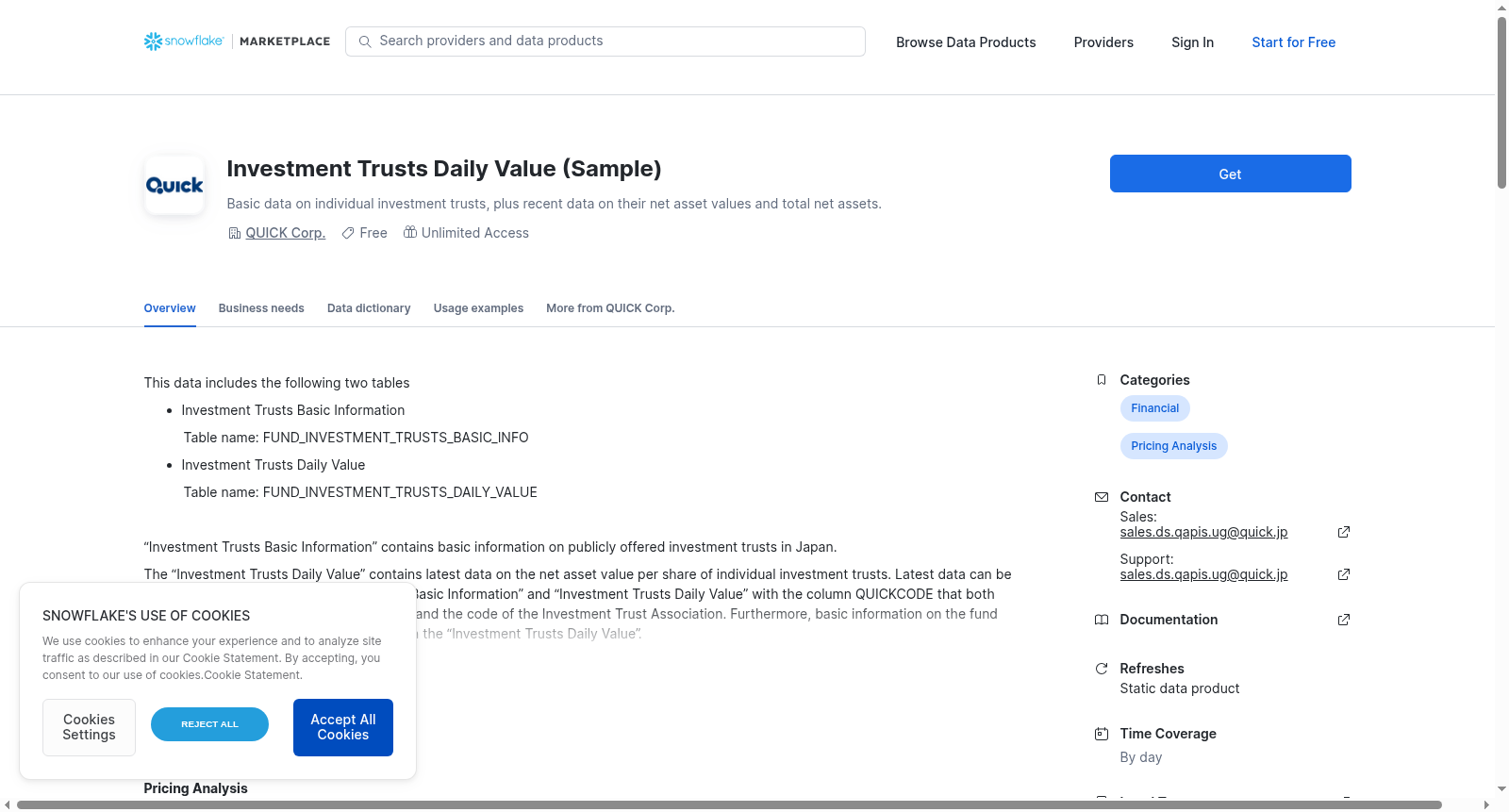Open Cookies Settings
This screenshot has width=1509, height=812.
[x=89, y=727]
